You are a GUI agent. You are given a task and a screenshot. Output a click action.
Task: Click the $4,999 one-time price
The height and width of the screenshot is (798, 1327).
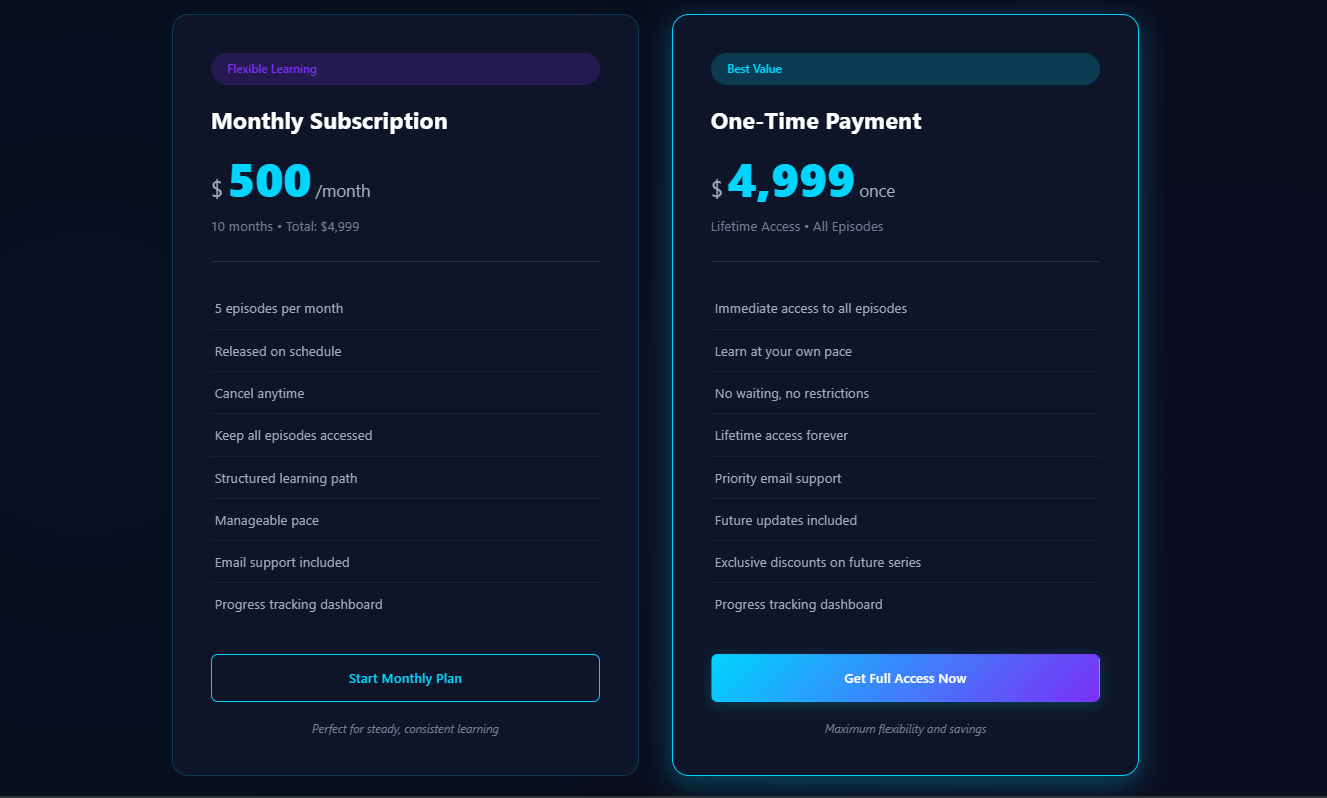789,180
